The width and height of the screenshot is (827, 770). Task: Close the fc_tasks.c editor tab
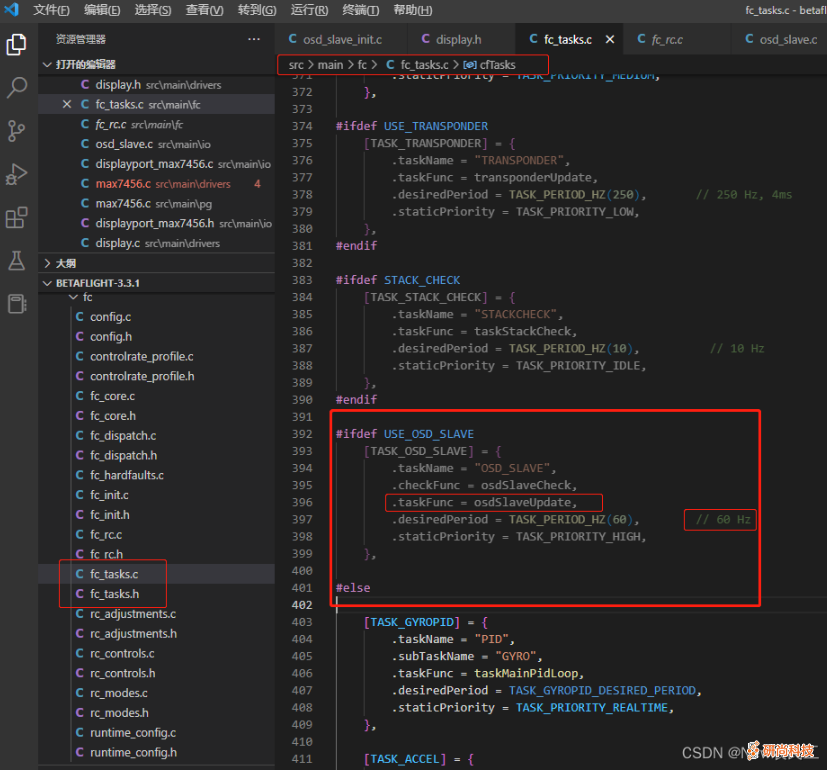coord(610,40)
